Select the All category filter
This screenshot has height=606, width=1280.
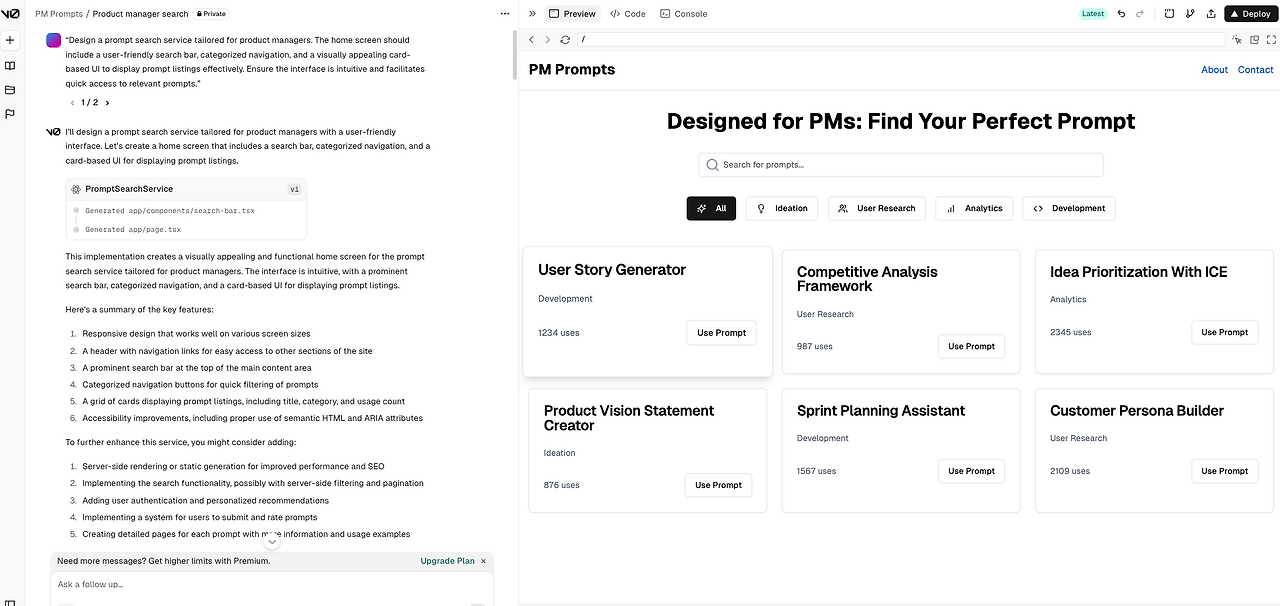pyautogui.click(x=712, y=208)
